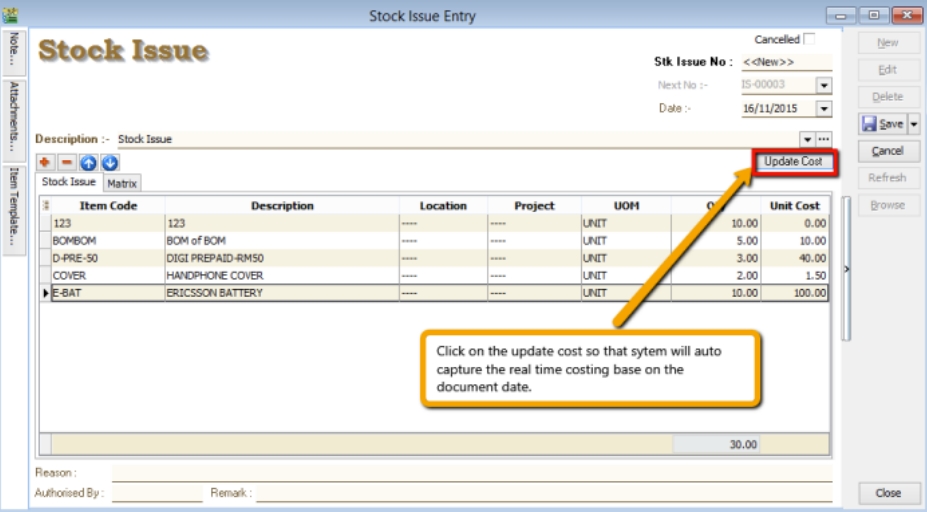Click the blue move-down arrow icon
The height and width of the screenshot is (512, 927).
click(x=109, y=162)
